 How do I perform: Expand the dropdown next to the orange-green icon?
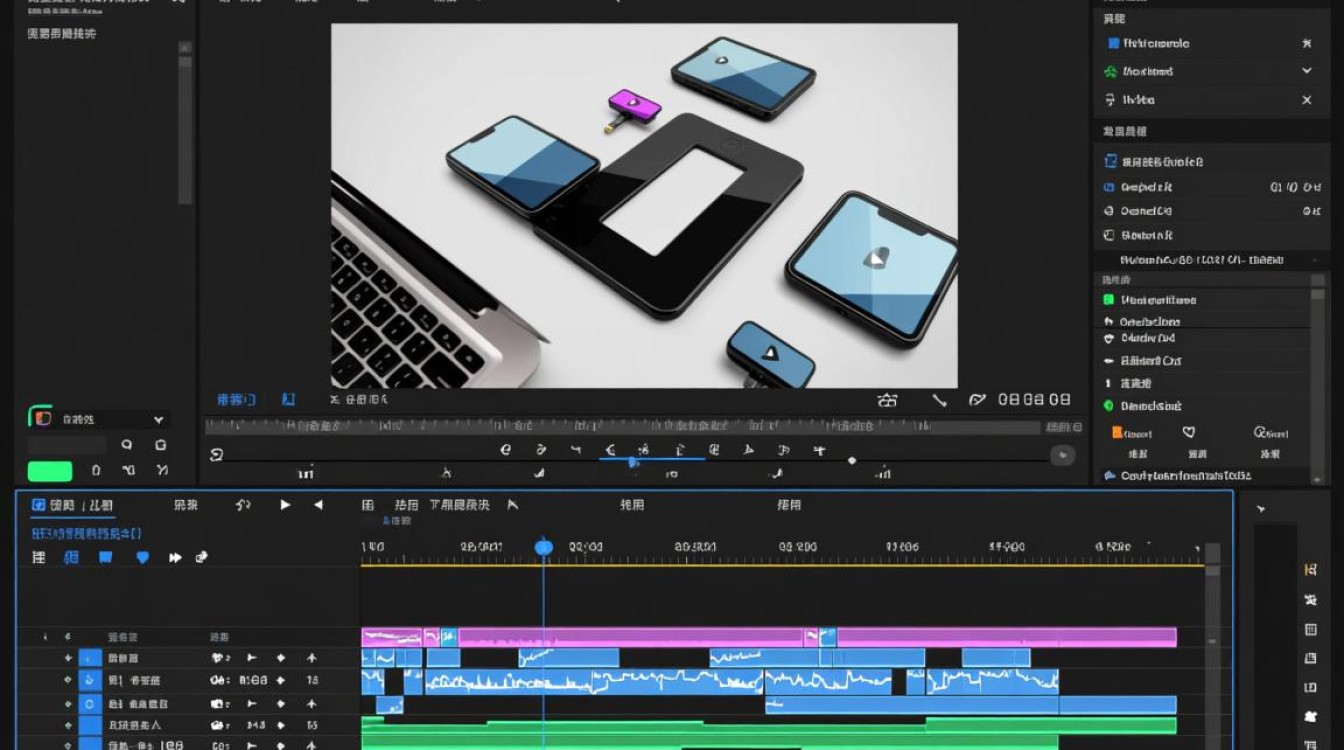158,420
